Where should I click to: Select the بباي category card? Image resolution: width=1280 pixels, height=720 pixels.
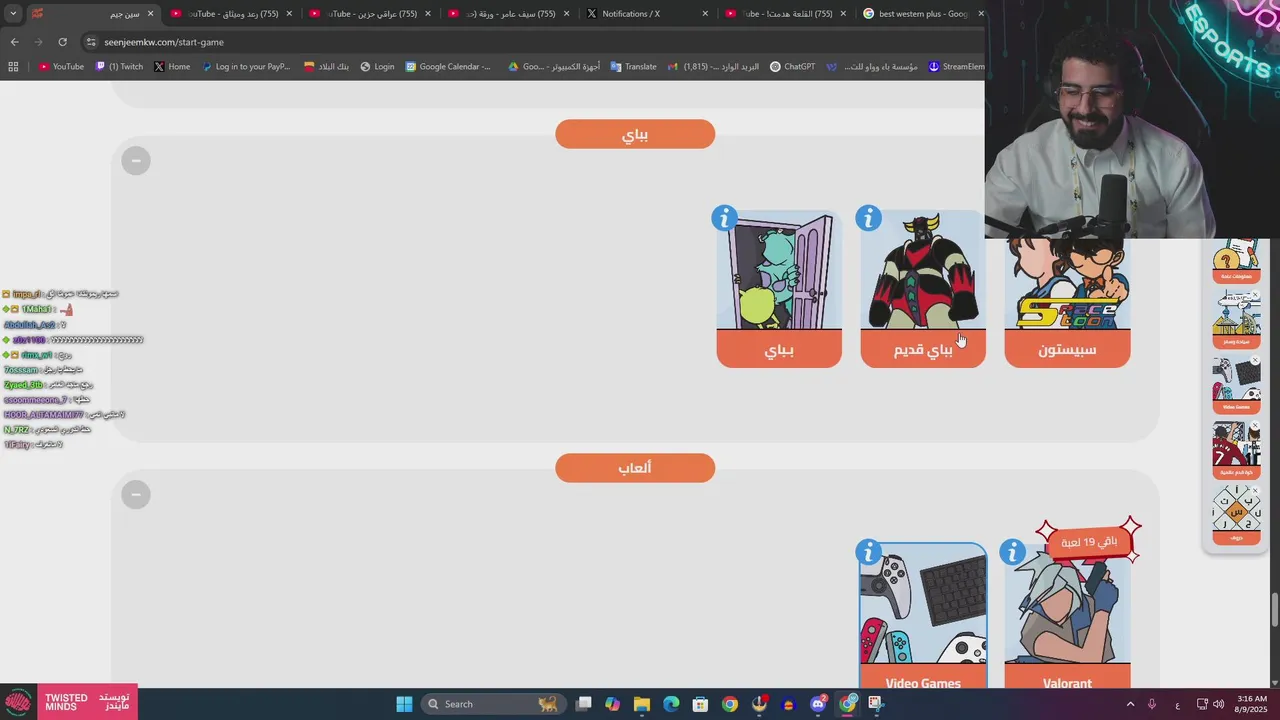[779, 289]
